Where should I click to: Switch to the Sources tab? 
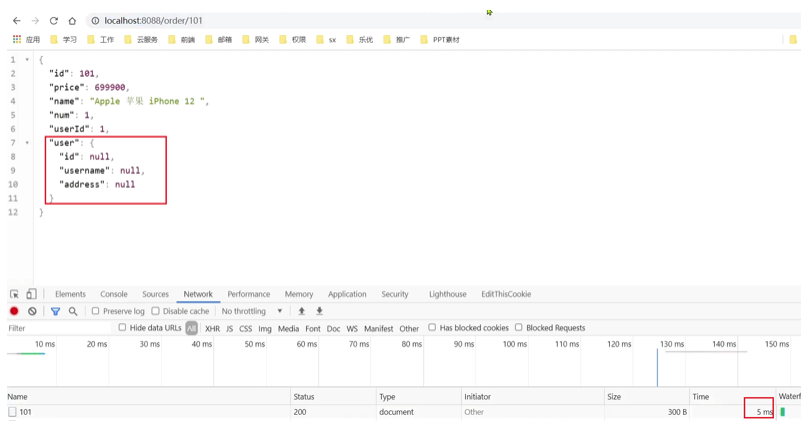click(156, 294)
